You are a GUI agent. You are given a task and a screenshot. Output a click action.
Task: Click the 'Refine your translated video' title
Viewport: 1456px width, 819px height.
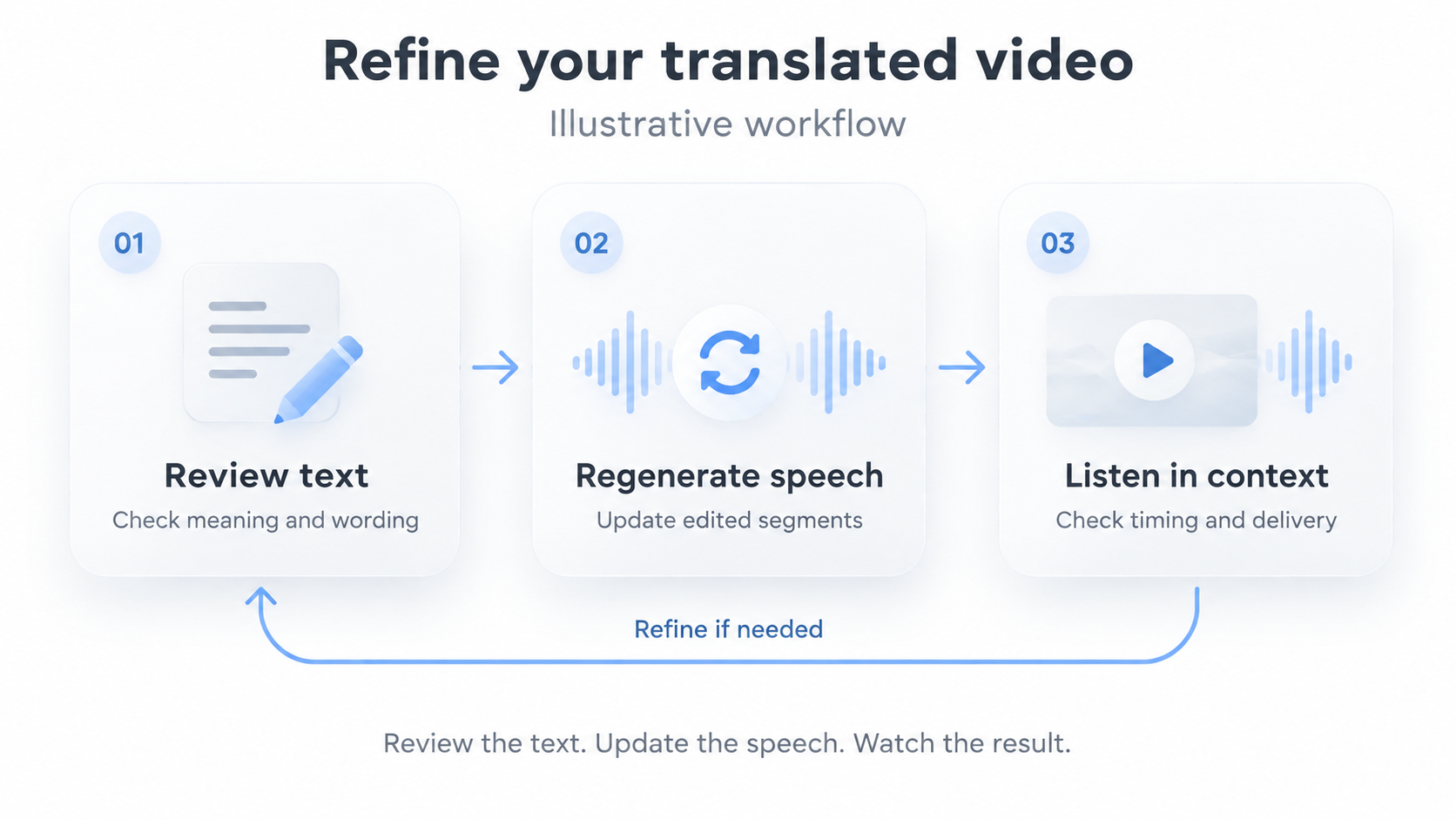coord(728,61)
